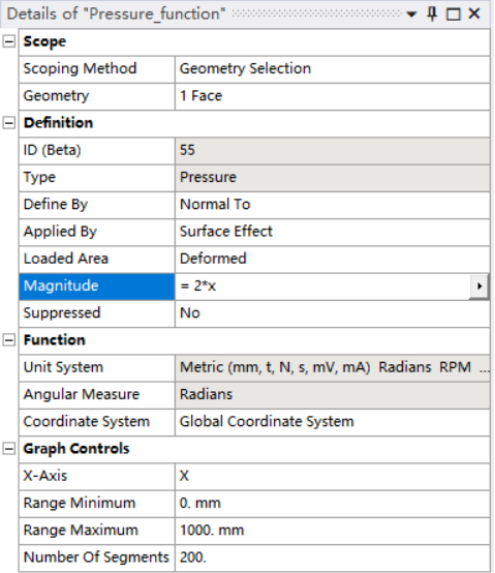Collapse the Scope section

[9, 41]
